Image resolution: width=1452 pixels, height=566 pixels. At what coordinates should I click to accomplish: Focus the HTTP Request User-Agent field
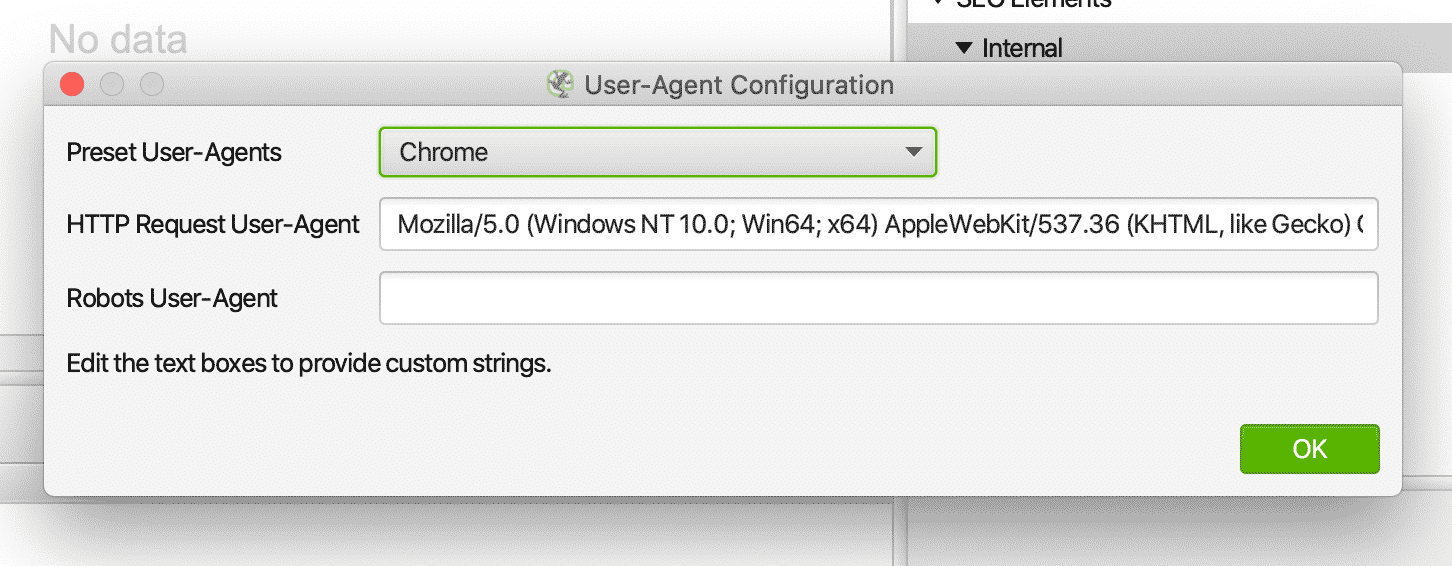click(879, 224)
